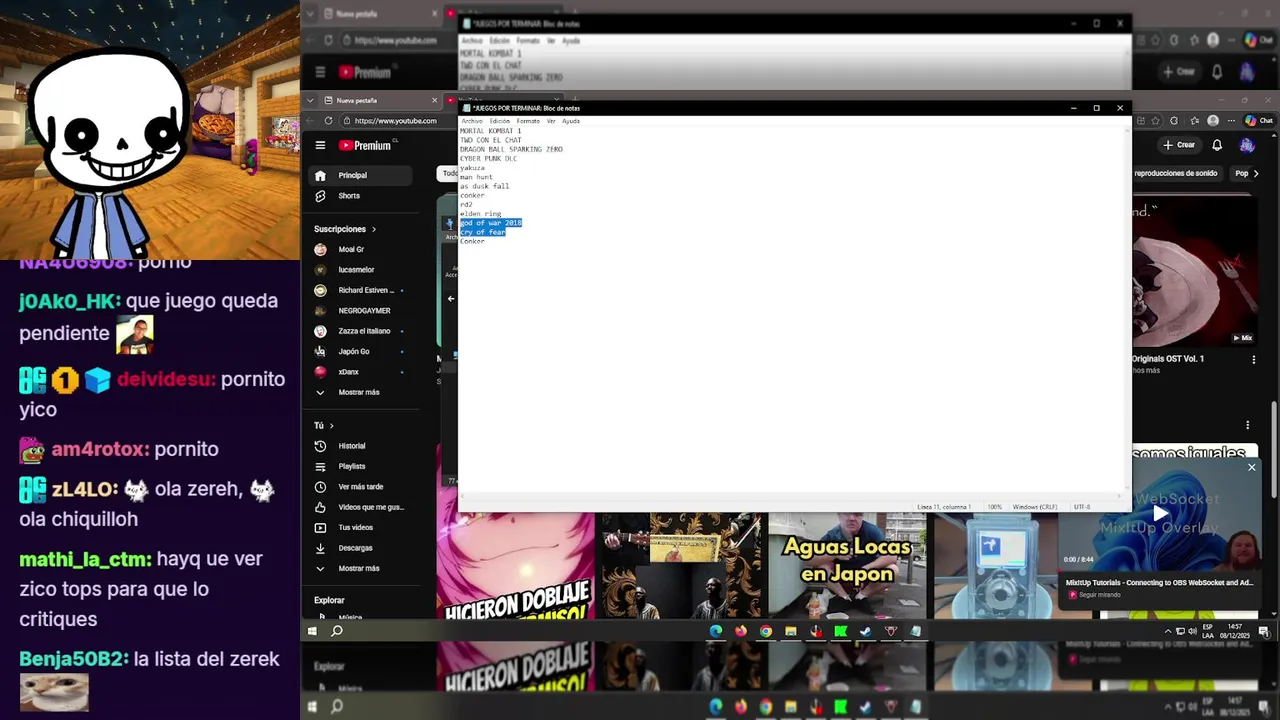
Task: Click Windows (CRLF) in Notepad status bar
Action: [x=1034, y=507]
